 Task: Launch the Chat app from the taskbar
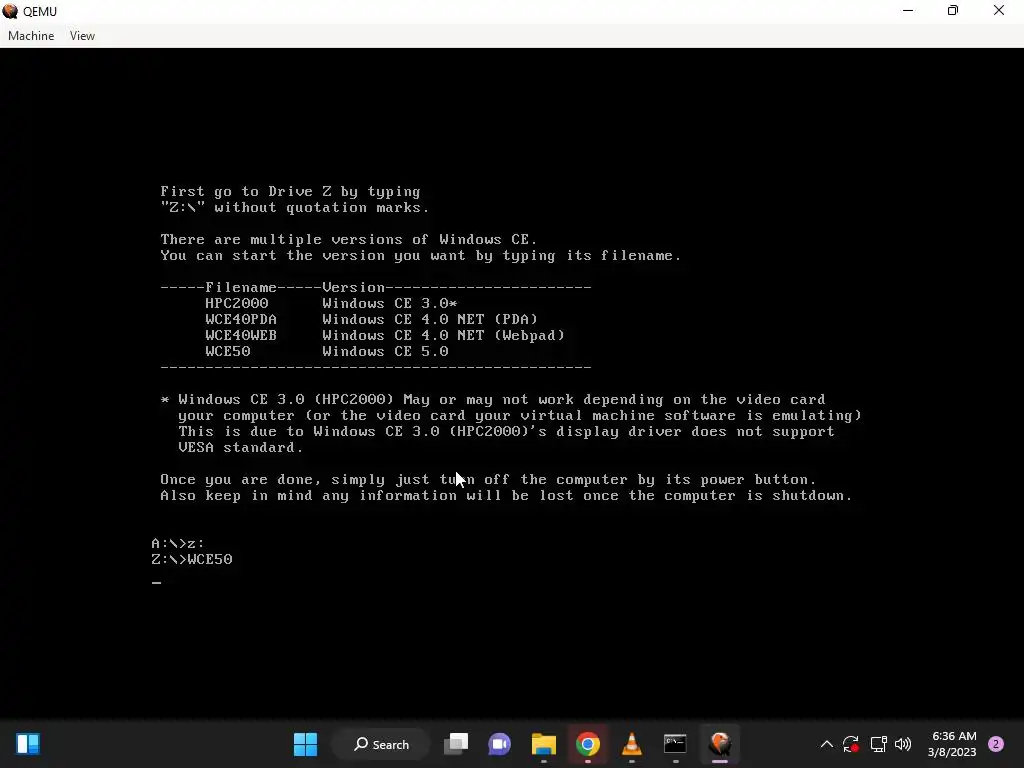pos(500,744)
